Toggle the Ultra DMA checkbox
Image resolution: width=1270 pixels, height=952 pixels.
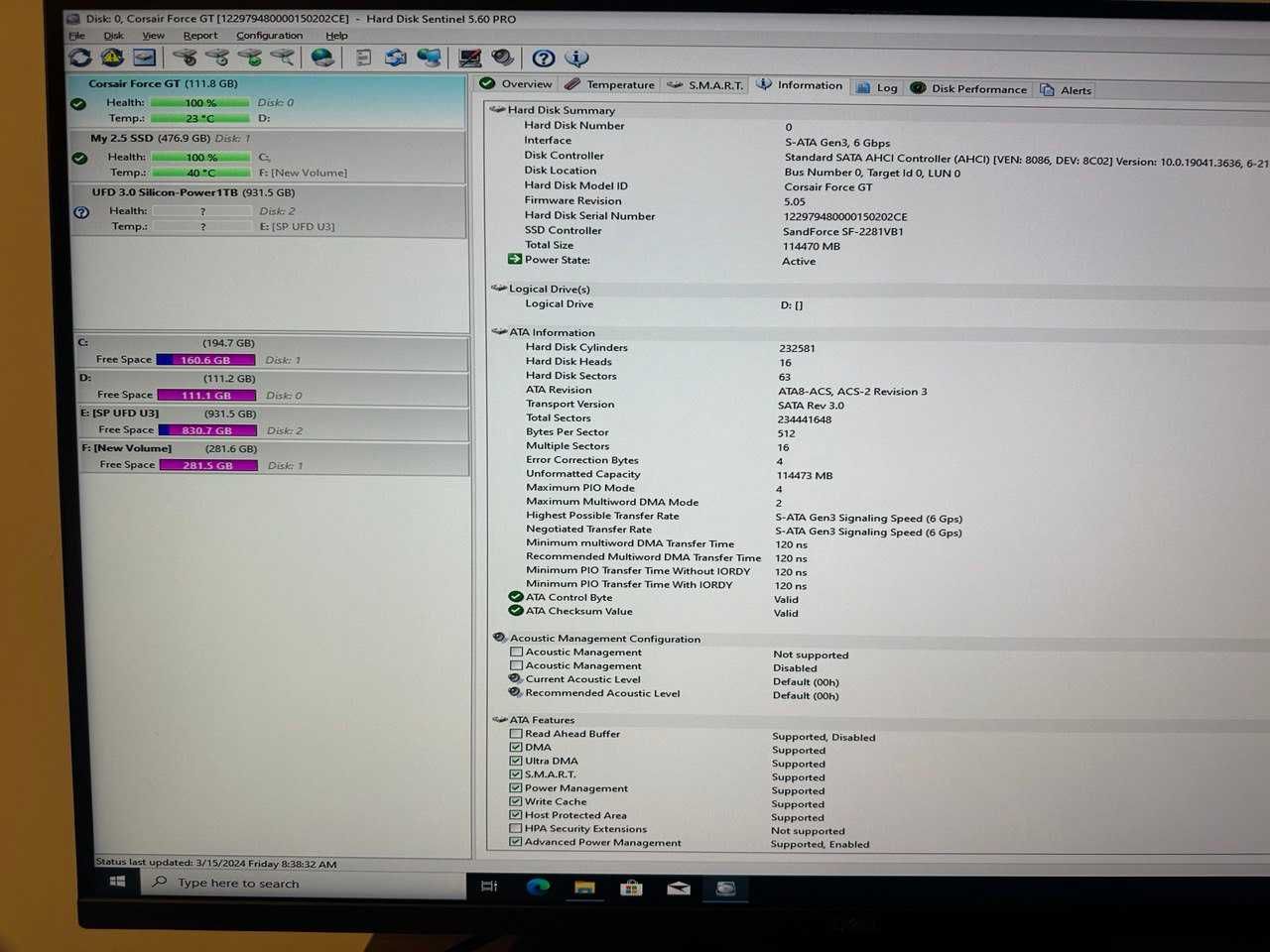click(x=516, y=761)
